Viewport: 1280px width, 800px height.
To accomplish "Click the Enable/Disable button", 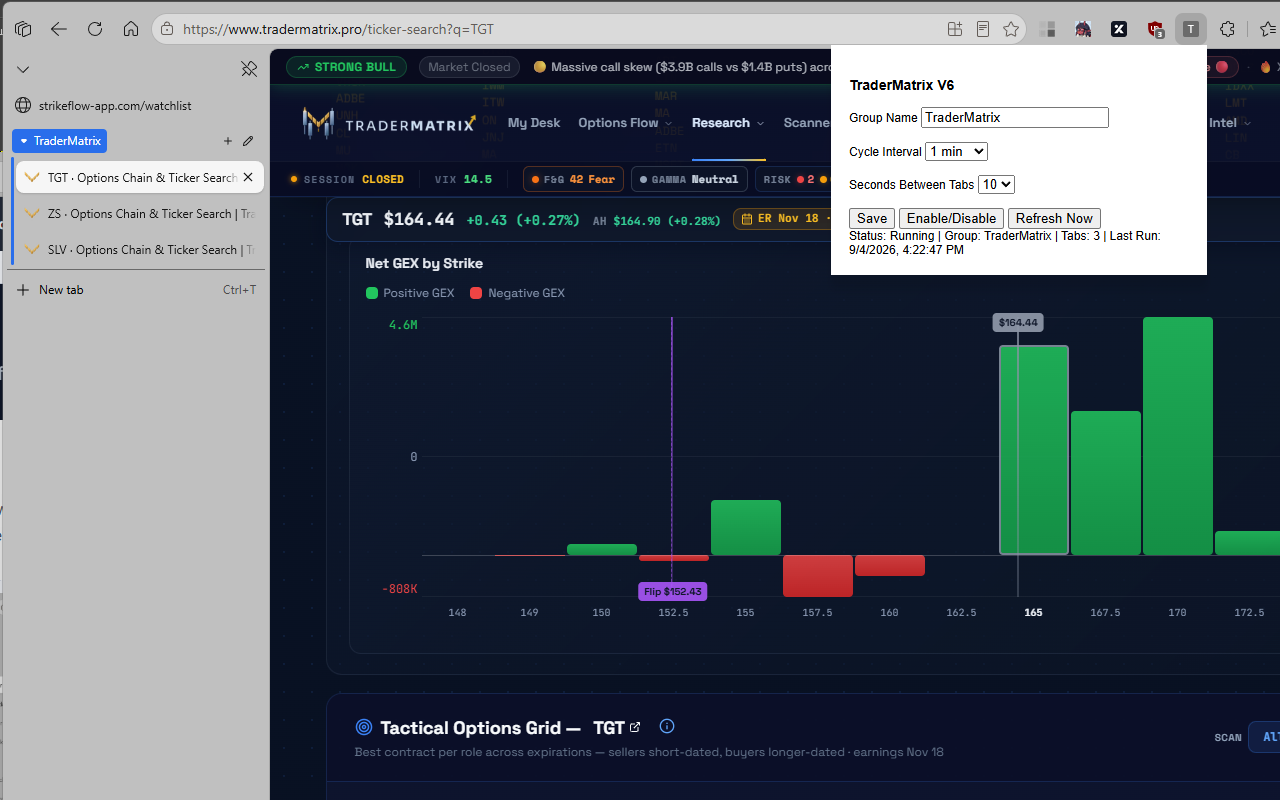I will (x=951, y=218).
